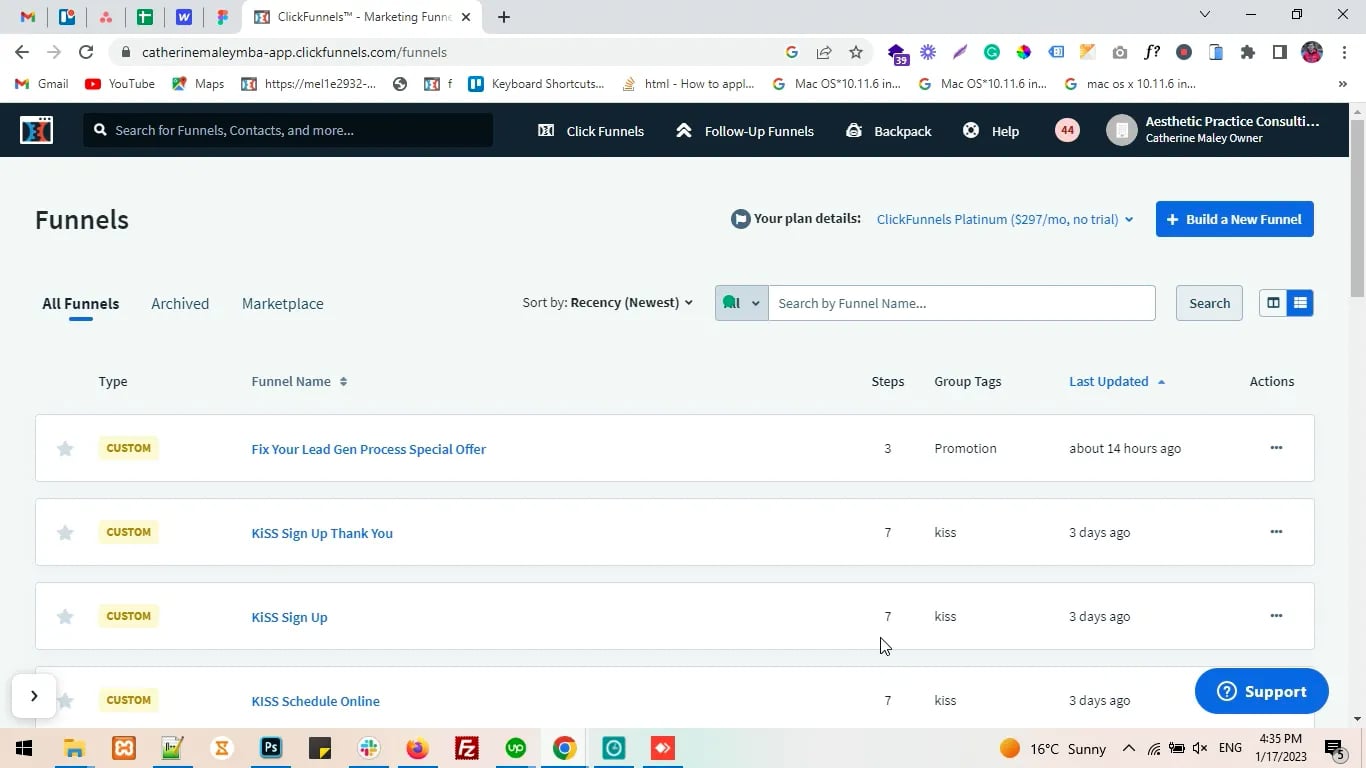Open the Aesthetic Practice Consulting account menu
The height and width of the screenshot is (768, 1366).
click(1213, 130)
